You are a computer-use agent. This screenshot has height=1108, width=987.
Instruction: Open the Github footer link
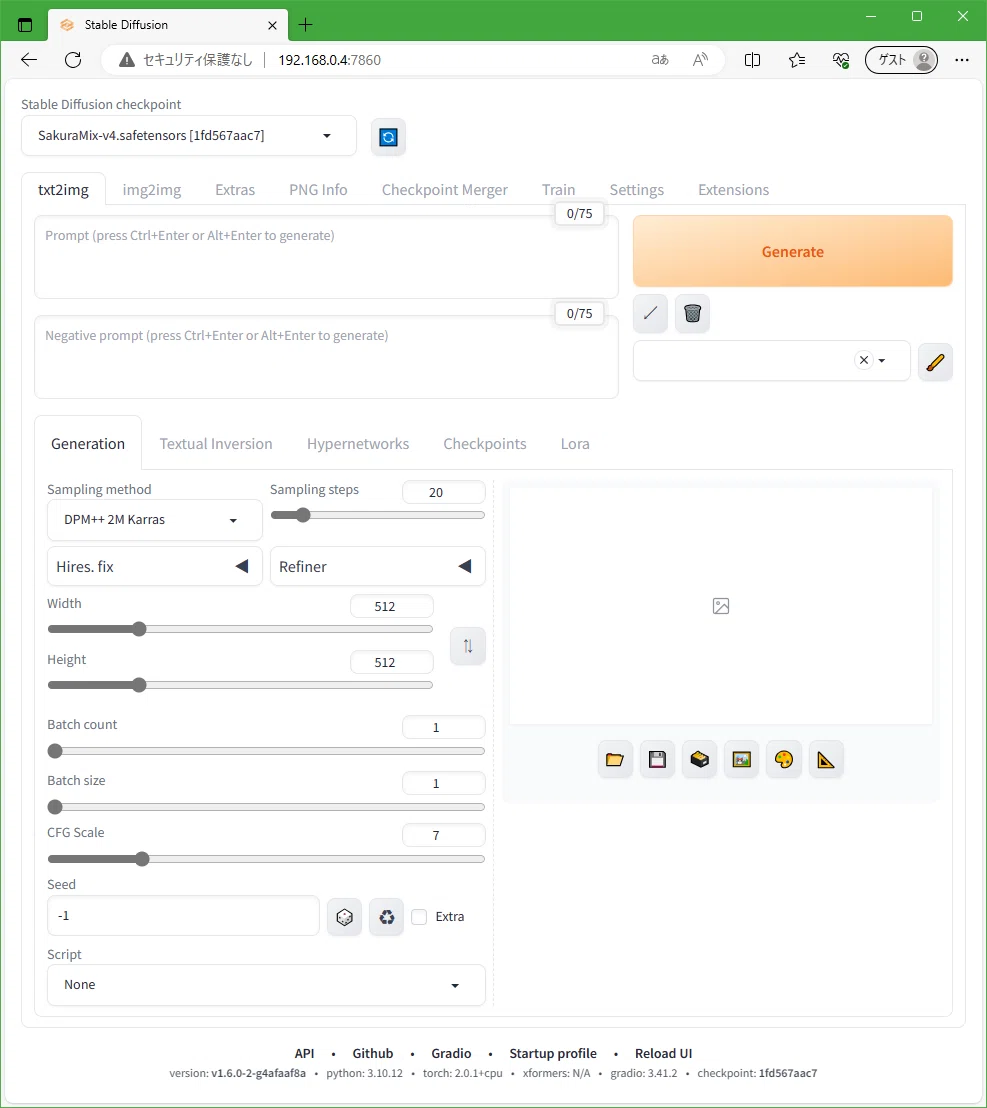click(372, 1054)
